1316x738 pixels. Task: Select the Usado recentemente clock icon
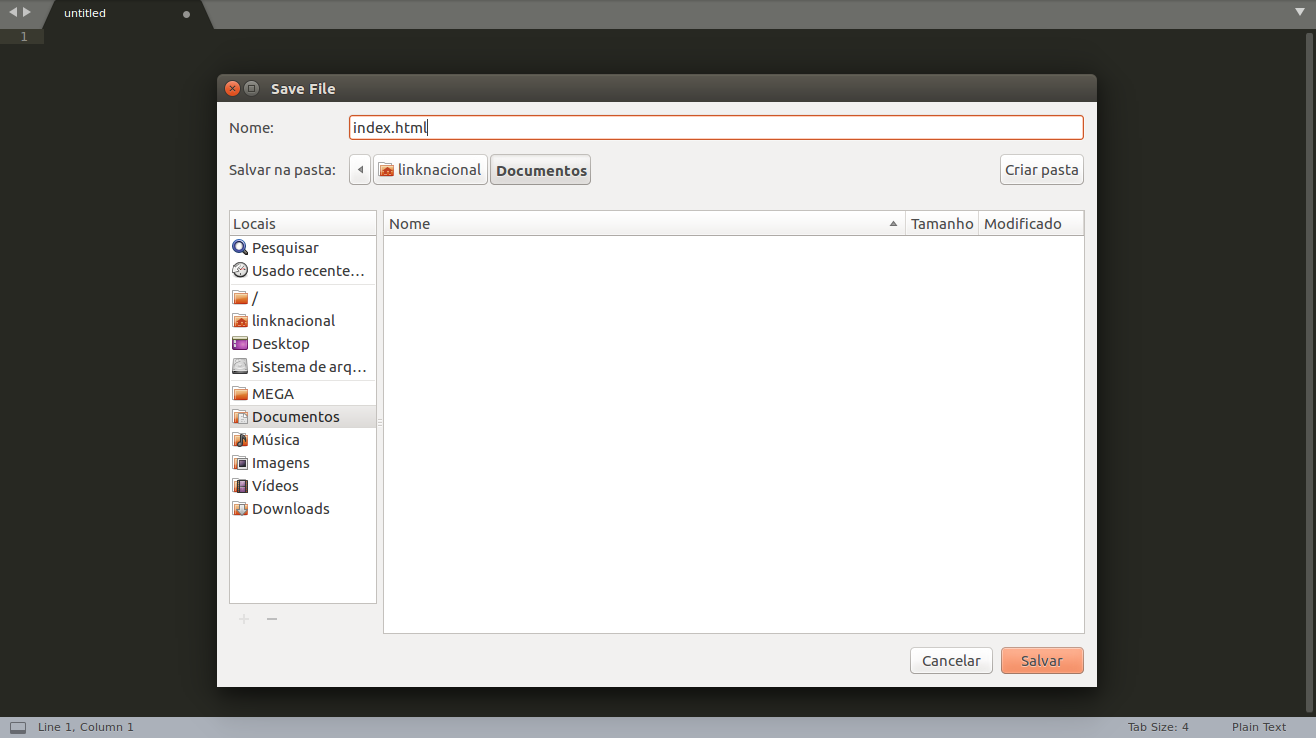click(240, 270)
